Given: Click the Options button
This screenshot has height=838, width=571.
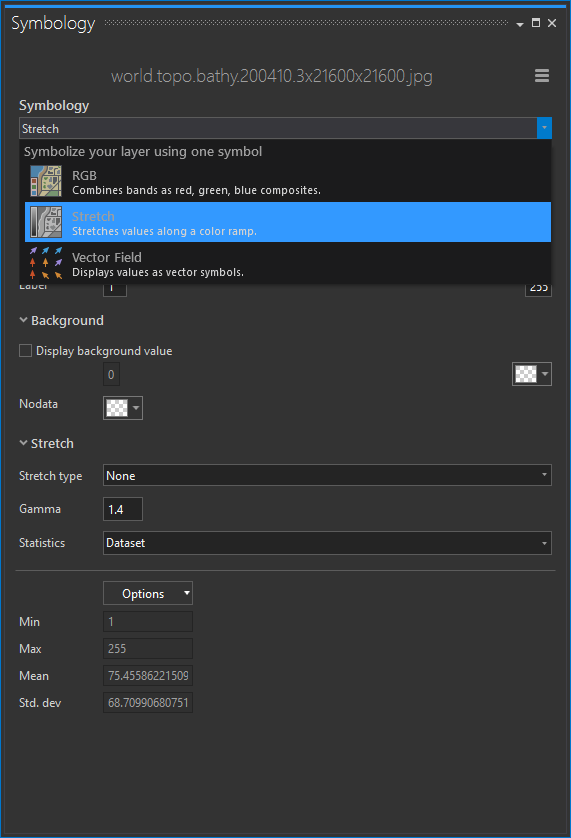Looking at the screenshot, I should point(148,593).
